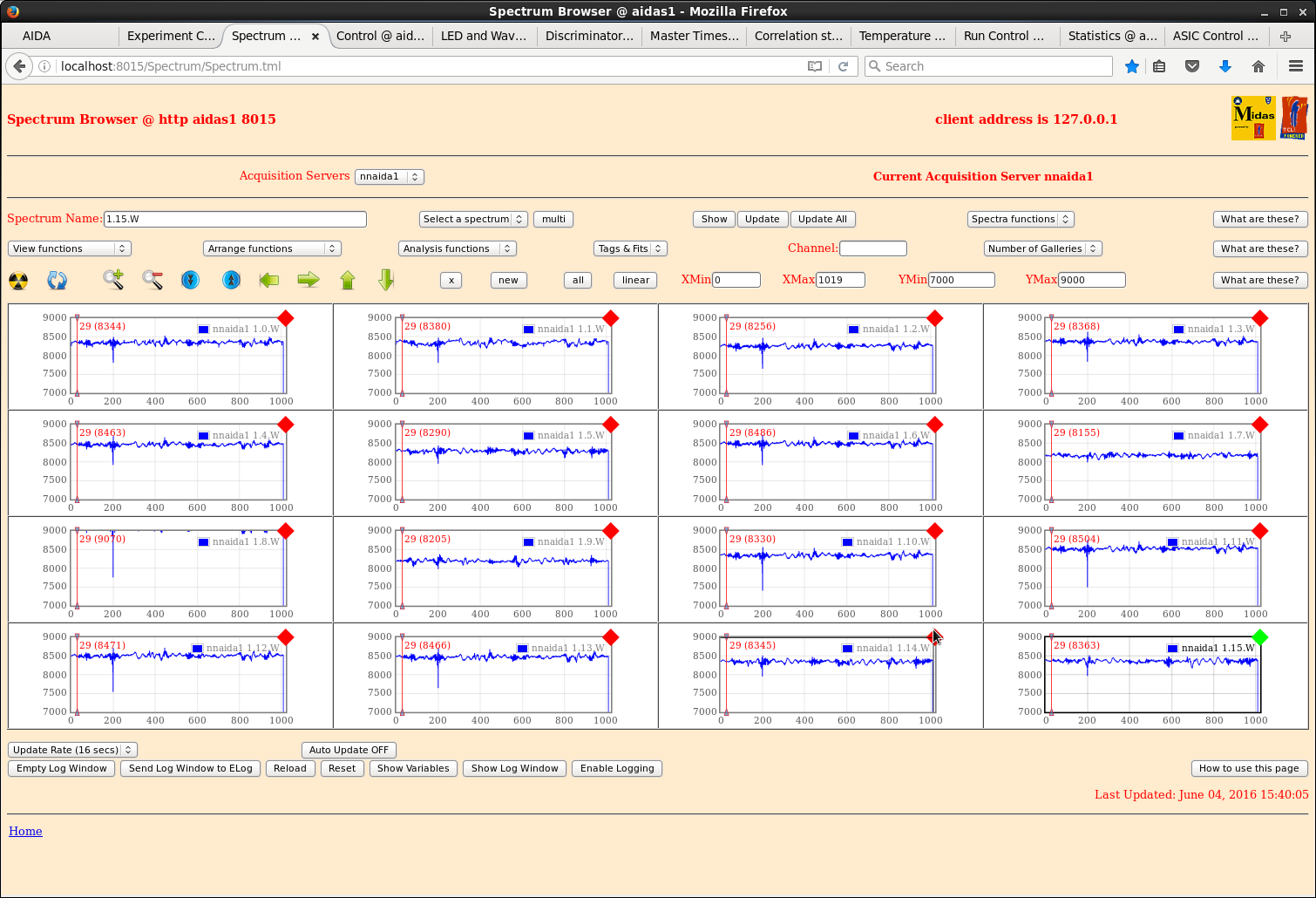Click the Pocket icon in toolbar
The height and width of the screenshot is (898, 1316).
[1192, 66]
